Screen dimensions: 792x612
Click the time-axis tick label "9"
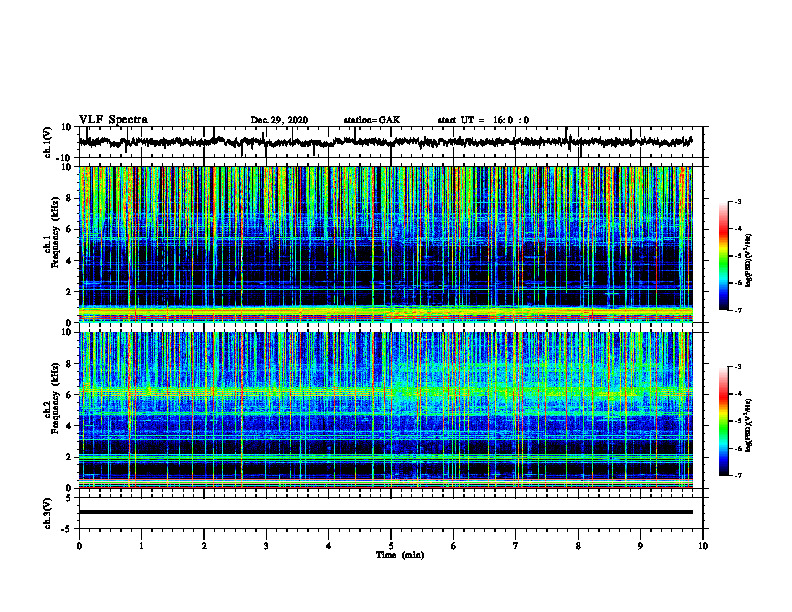tap(640, 546)
